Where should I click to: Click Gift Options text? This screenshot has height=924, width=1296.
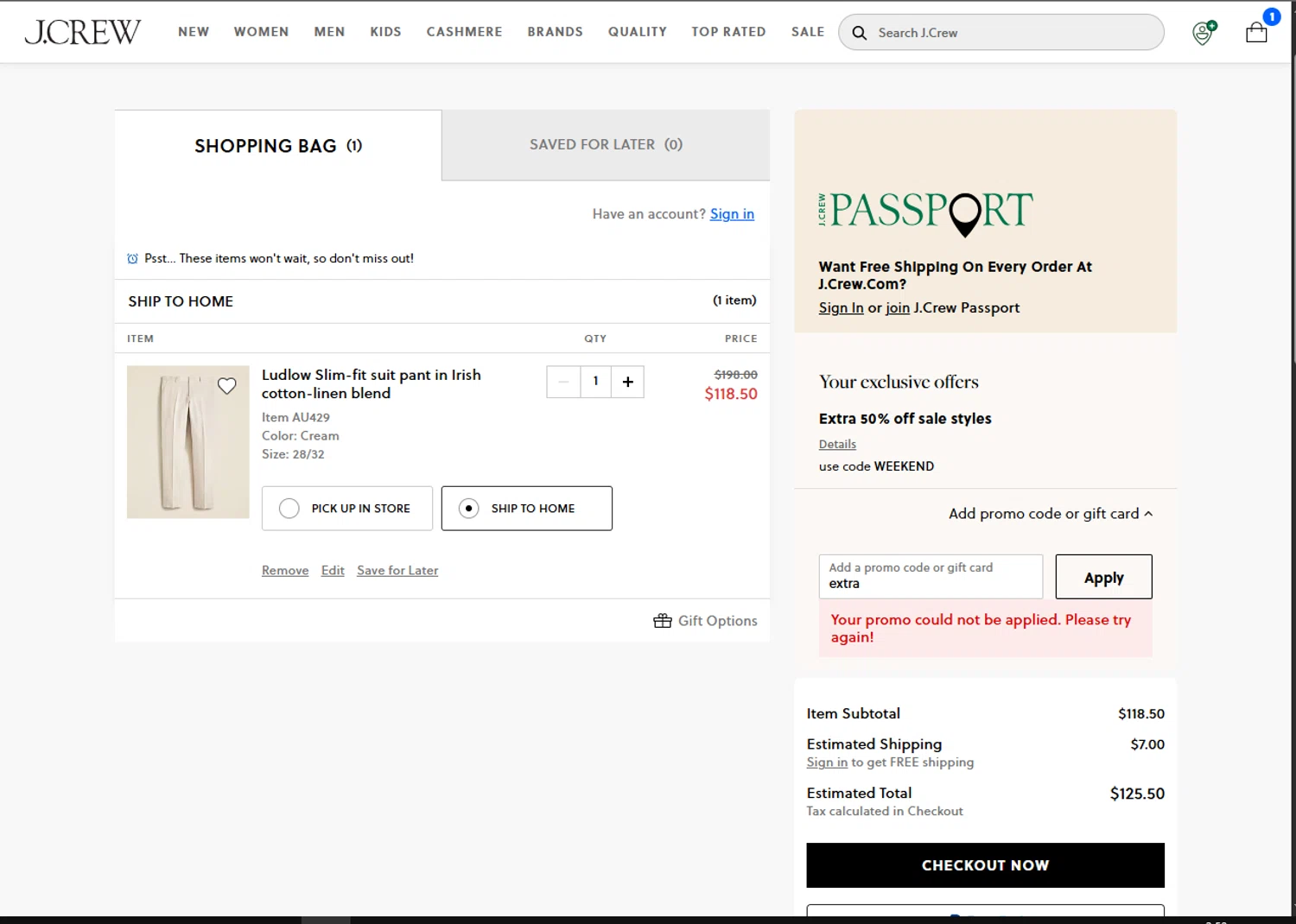[717, 621]
